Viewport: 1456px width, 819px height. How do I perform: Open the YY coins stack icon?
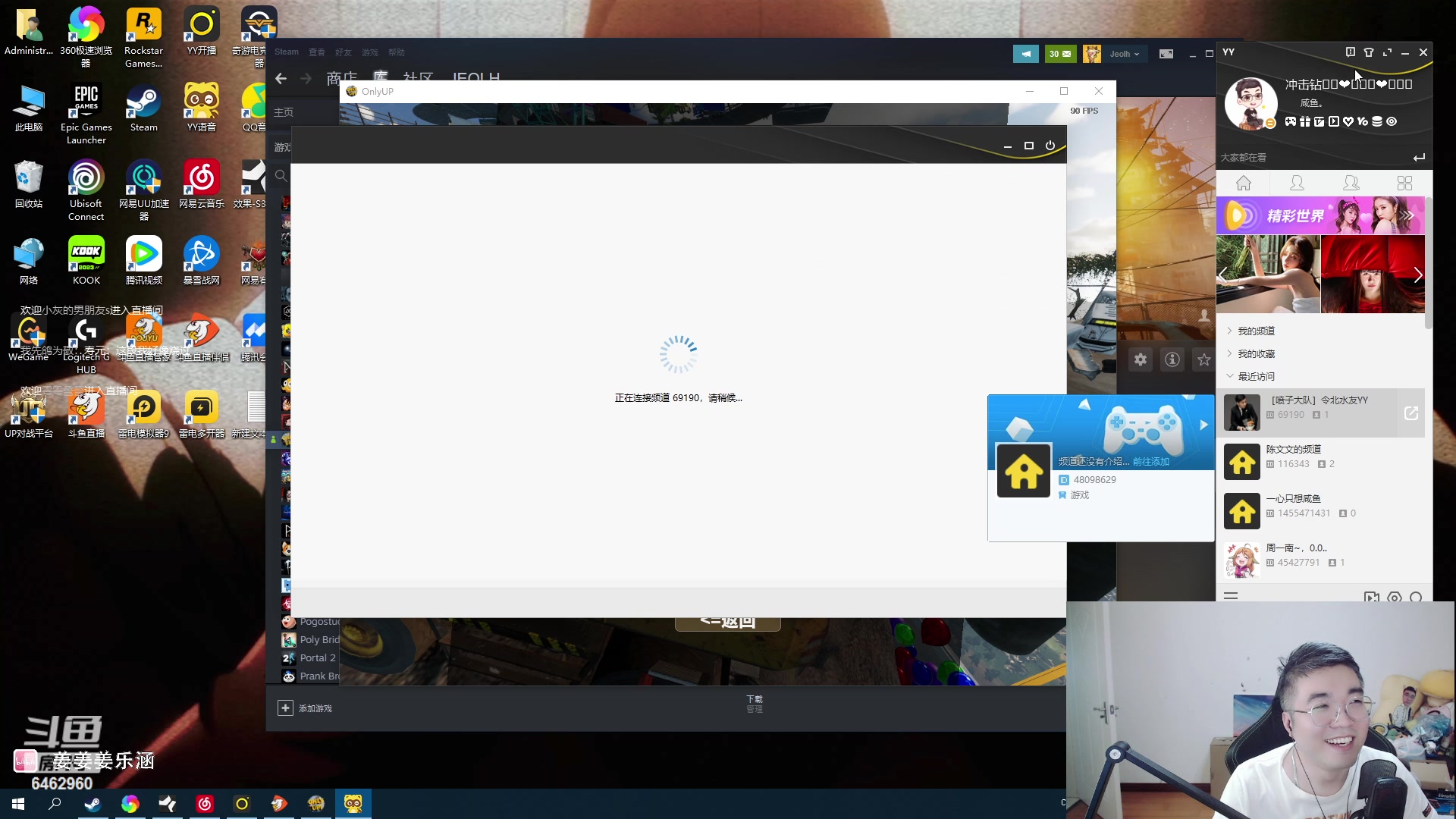point(1377,121)
